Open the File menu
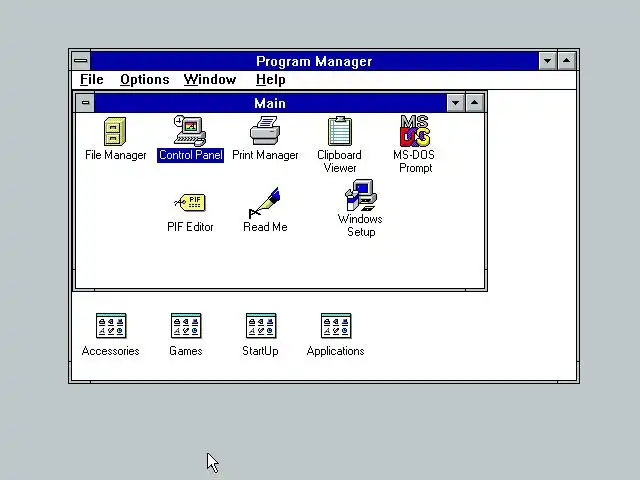The width and height of the screenshot is (640, 480). click(x=91, y=80)
